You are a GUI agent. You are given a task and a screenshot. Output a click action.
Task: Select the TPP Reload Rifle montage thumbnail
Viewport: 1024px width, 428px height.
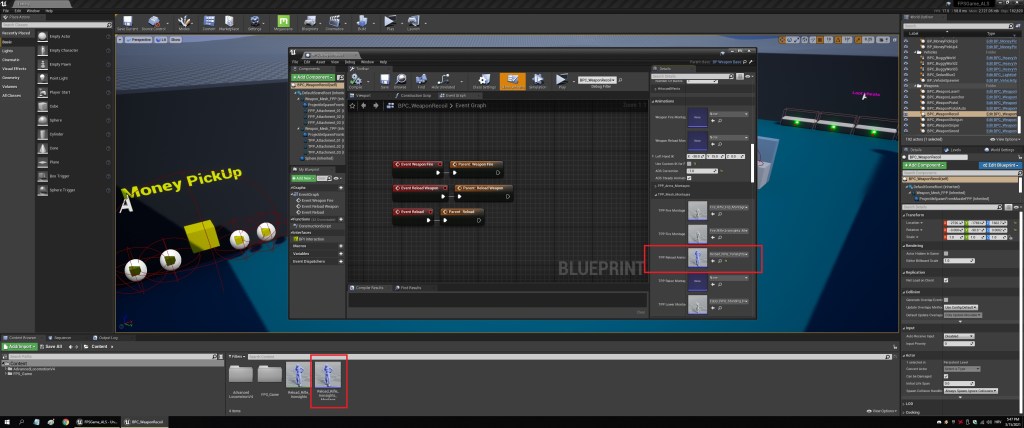coord(695,257)
